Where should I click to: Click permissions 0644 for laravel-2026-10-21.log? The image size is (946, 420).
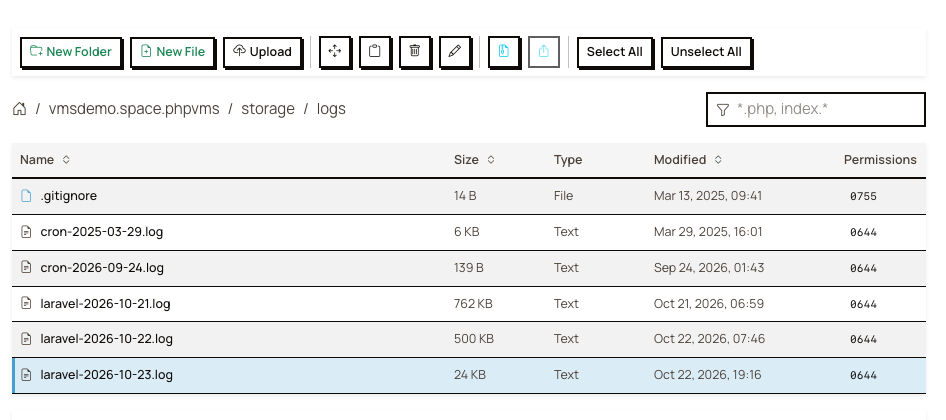point(863,304)
